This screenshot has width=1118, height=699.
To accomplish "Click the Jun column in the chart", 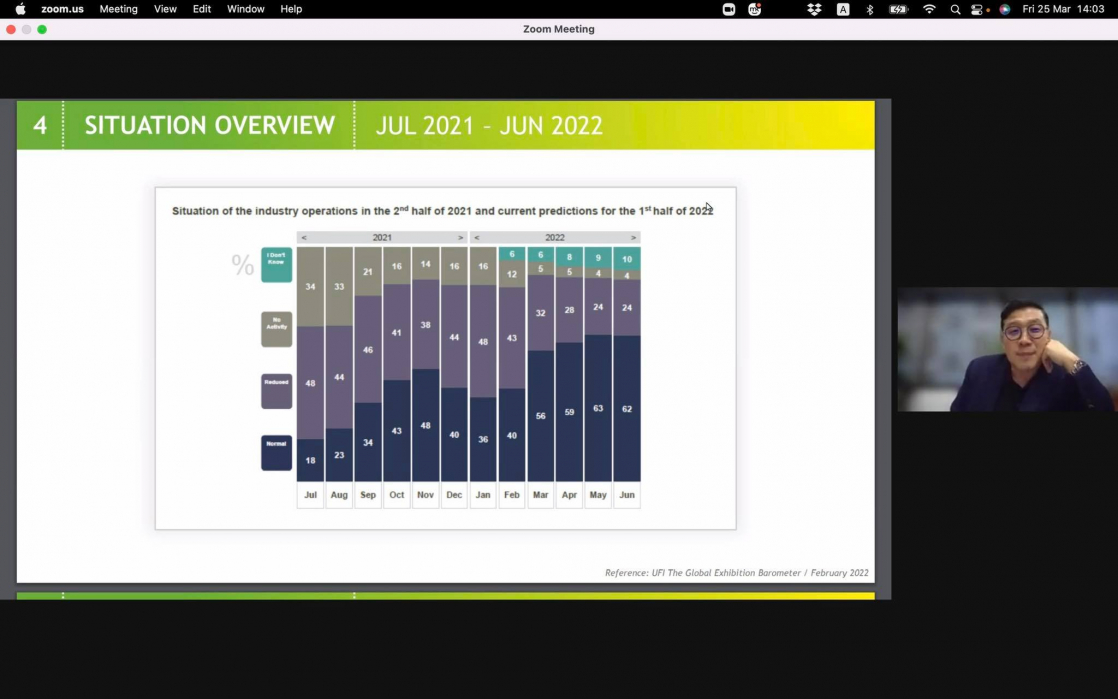I will [627, 380].
